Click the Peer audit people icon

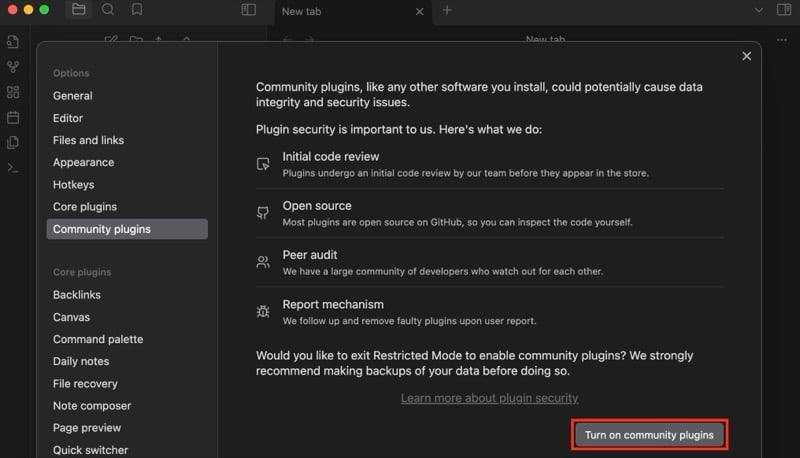click(x=263, y=262)
